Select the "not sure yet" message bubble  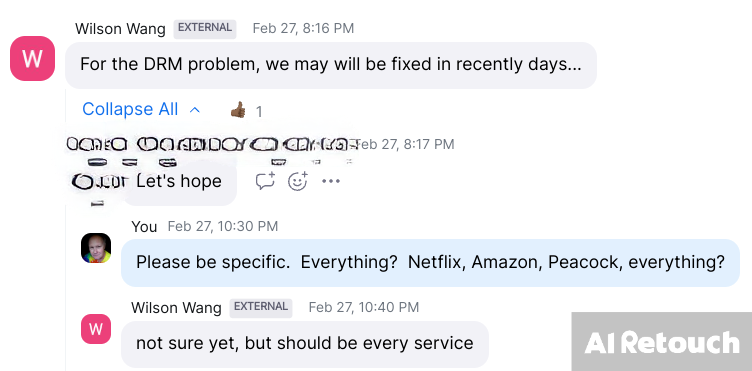coord(305,344)
